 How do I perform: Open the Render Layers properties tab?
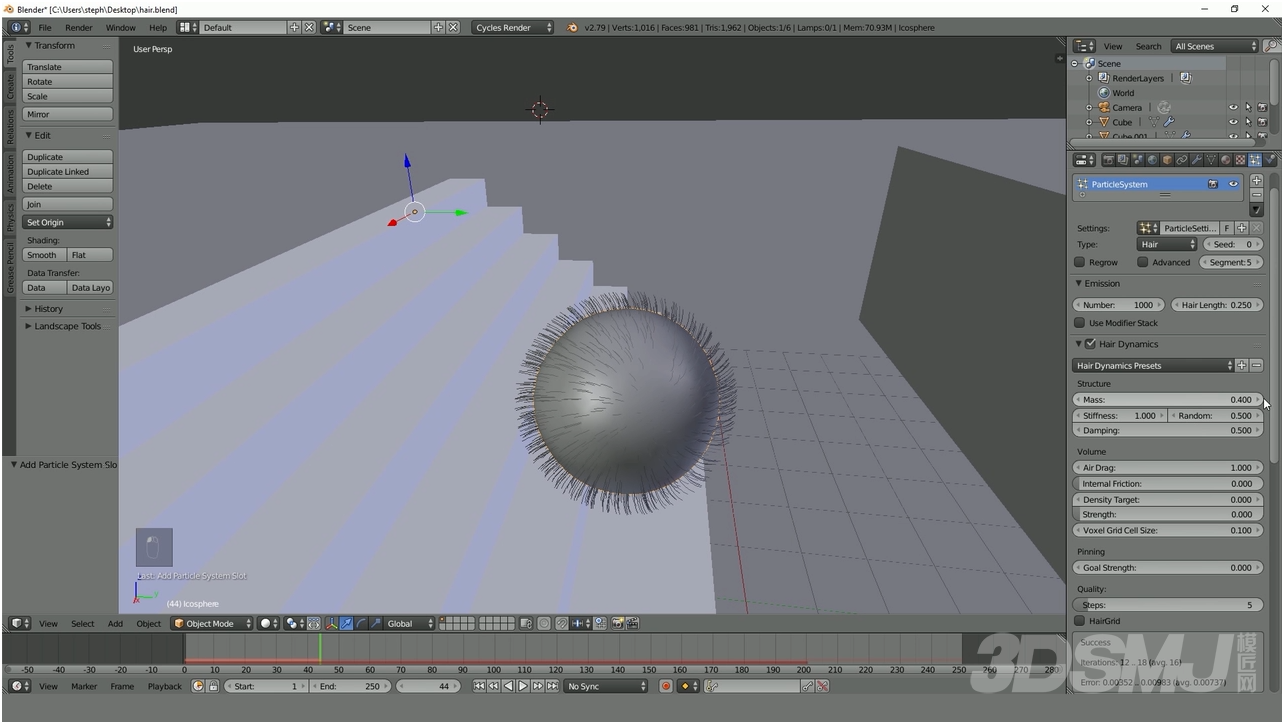click(1122, 160)
